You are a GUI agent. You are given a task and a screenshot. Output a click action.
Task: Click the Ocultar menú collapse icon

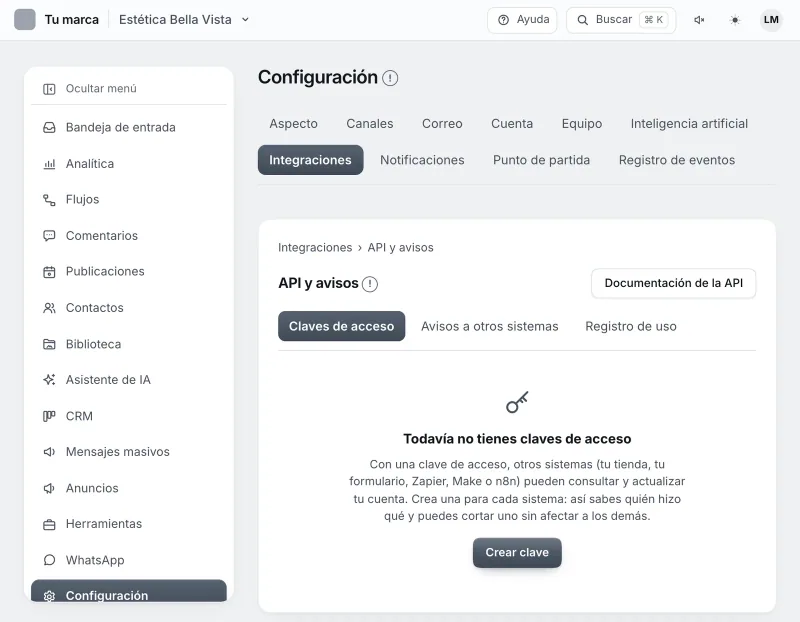tap(49, 89)
